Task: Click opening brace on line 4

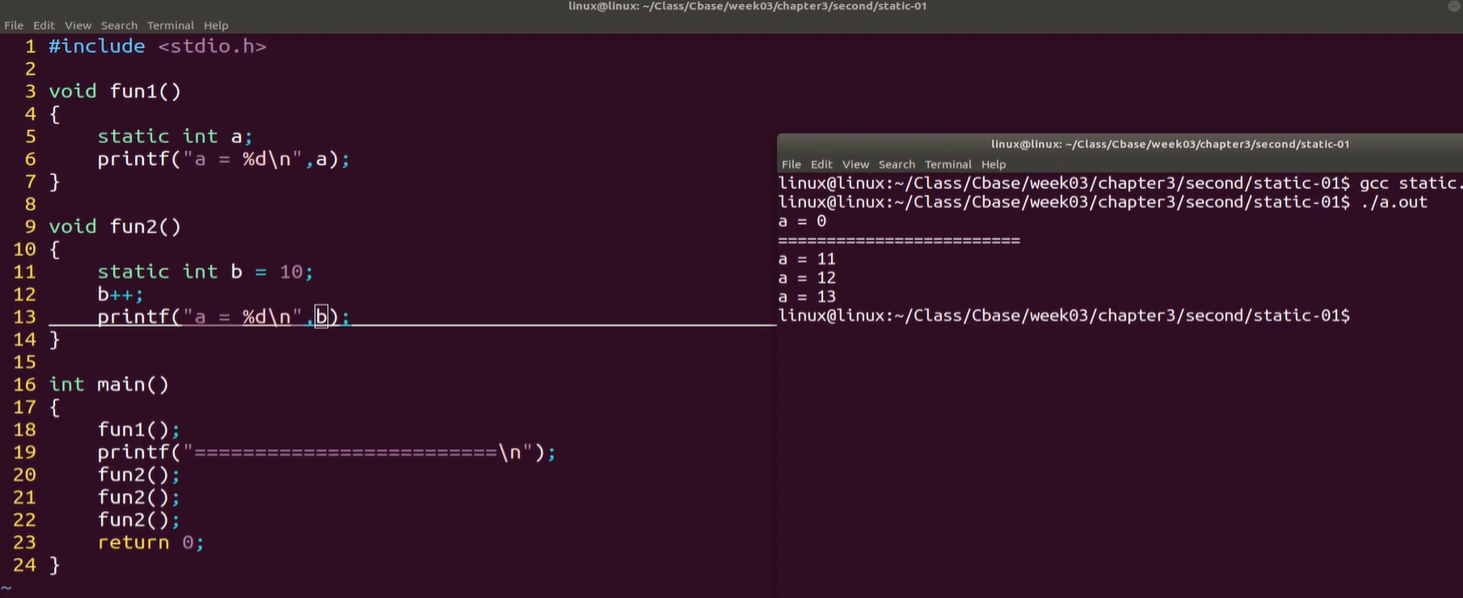Action: tap(54, 114)
